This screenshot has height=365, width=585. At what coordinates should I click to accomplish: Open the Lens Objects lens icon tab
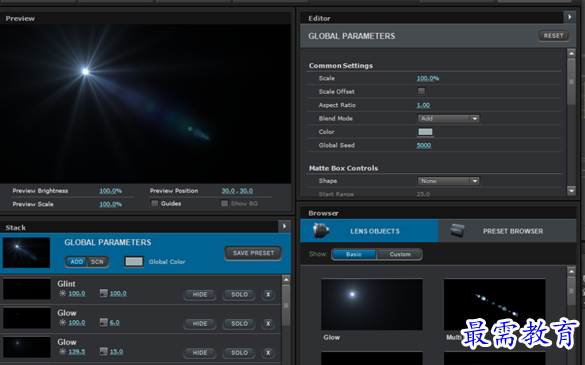click(321, 231)
